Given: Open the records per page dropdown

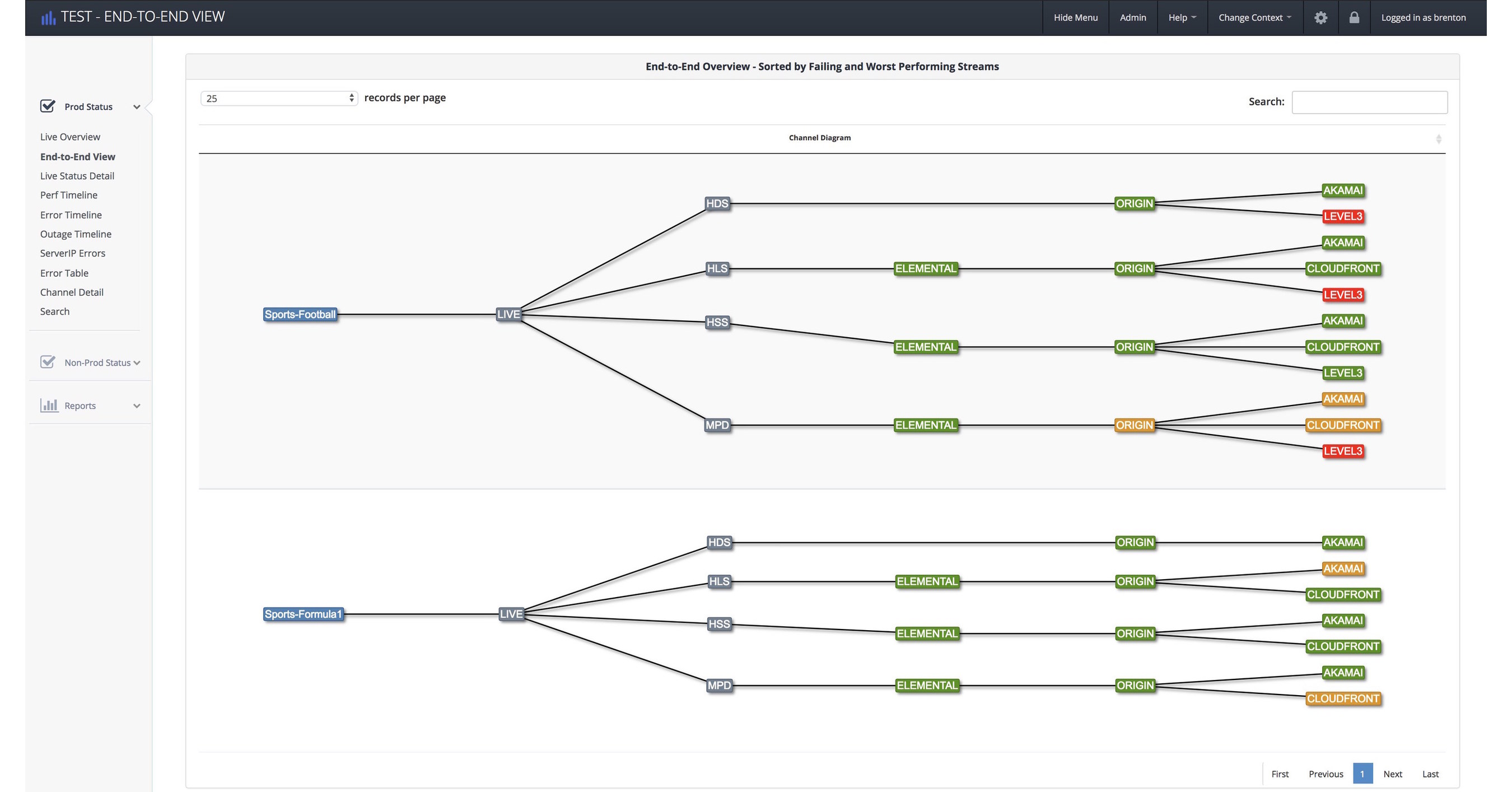Looking at the screenshot, I should pyautogui.click(x=279, y=98).
